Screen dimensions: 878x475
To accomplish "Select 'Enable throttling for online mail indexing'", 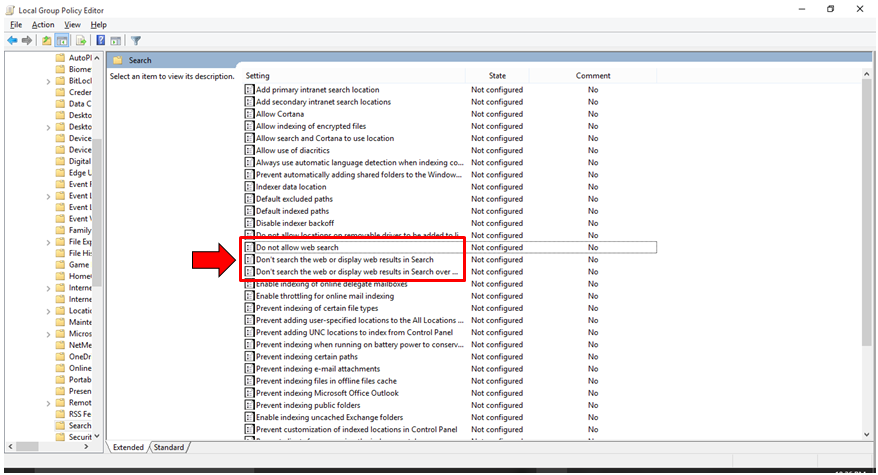I will point(325,296).
